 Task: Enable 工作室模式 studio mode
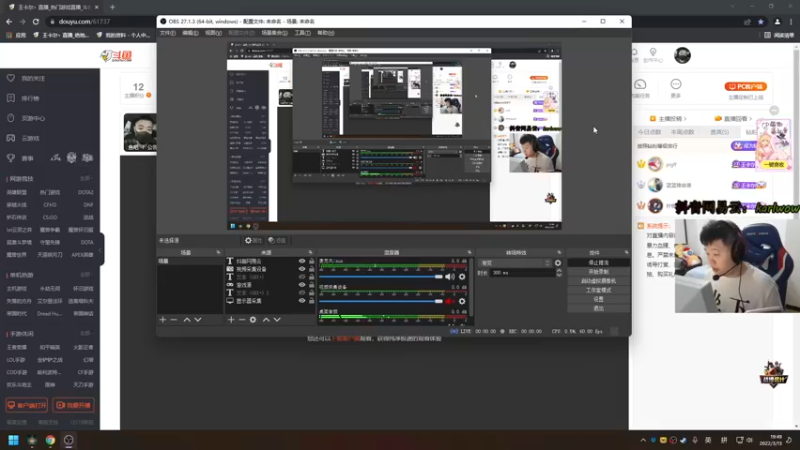(x=598, y=290)
